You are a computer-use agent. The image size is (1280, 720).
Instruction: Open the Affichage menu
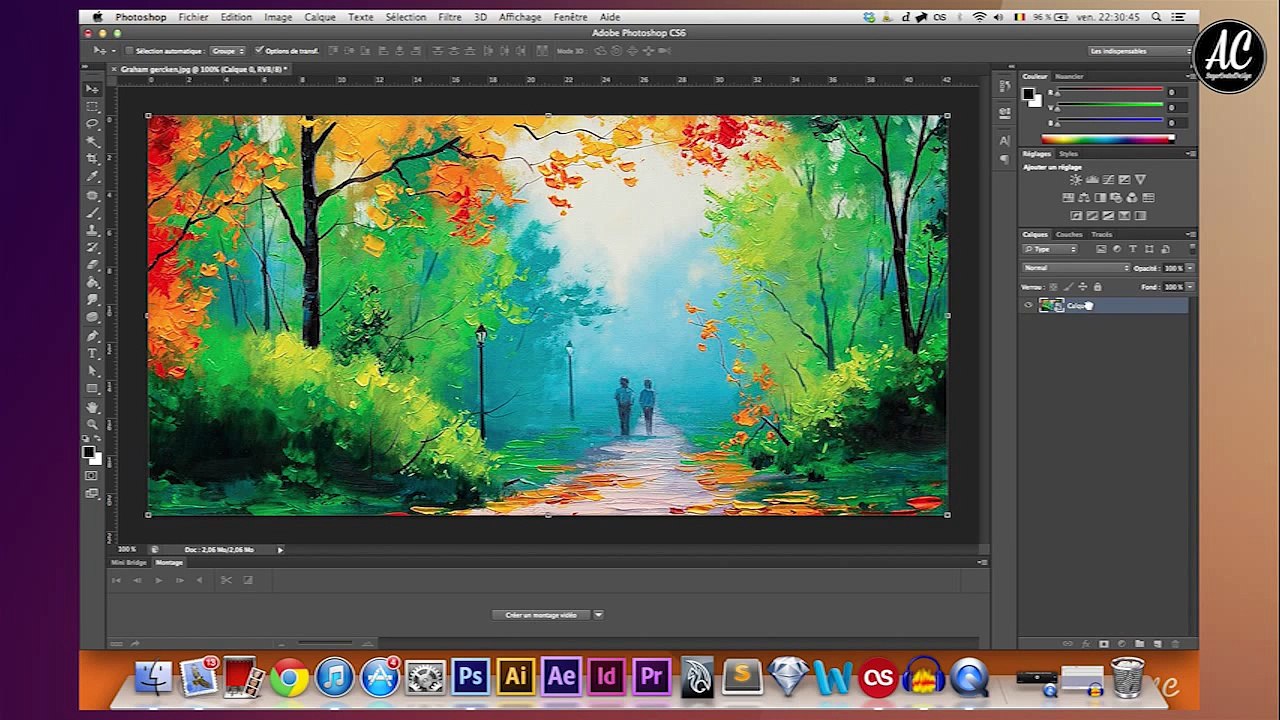520,17
